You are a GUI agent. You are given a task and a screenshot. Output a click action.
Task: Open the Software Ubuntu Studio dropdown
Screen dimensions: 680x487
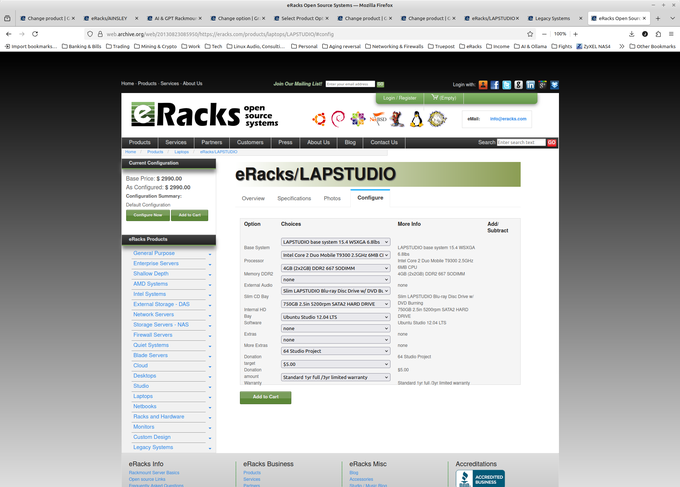[335, 317]
